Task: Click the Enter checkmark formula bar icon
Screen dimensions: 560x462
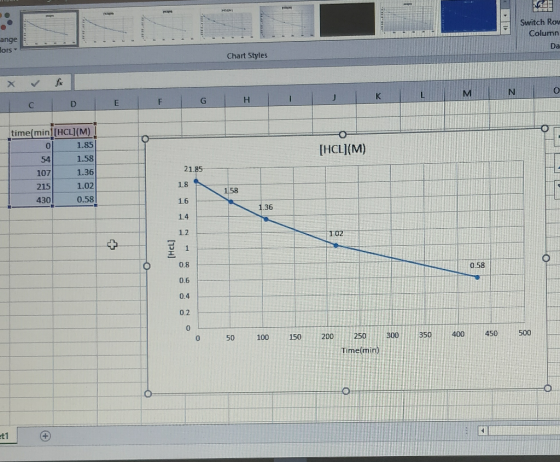Action: [35, 84]
